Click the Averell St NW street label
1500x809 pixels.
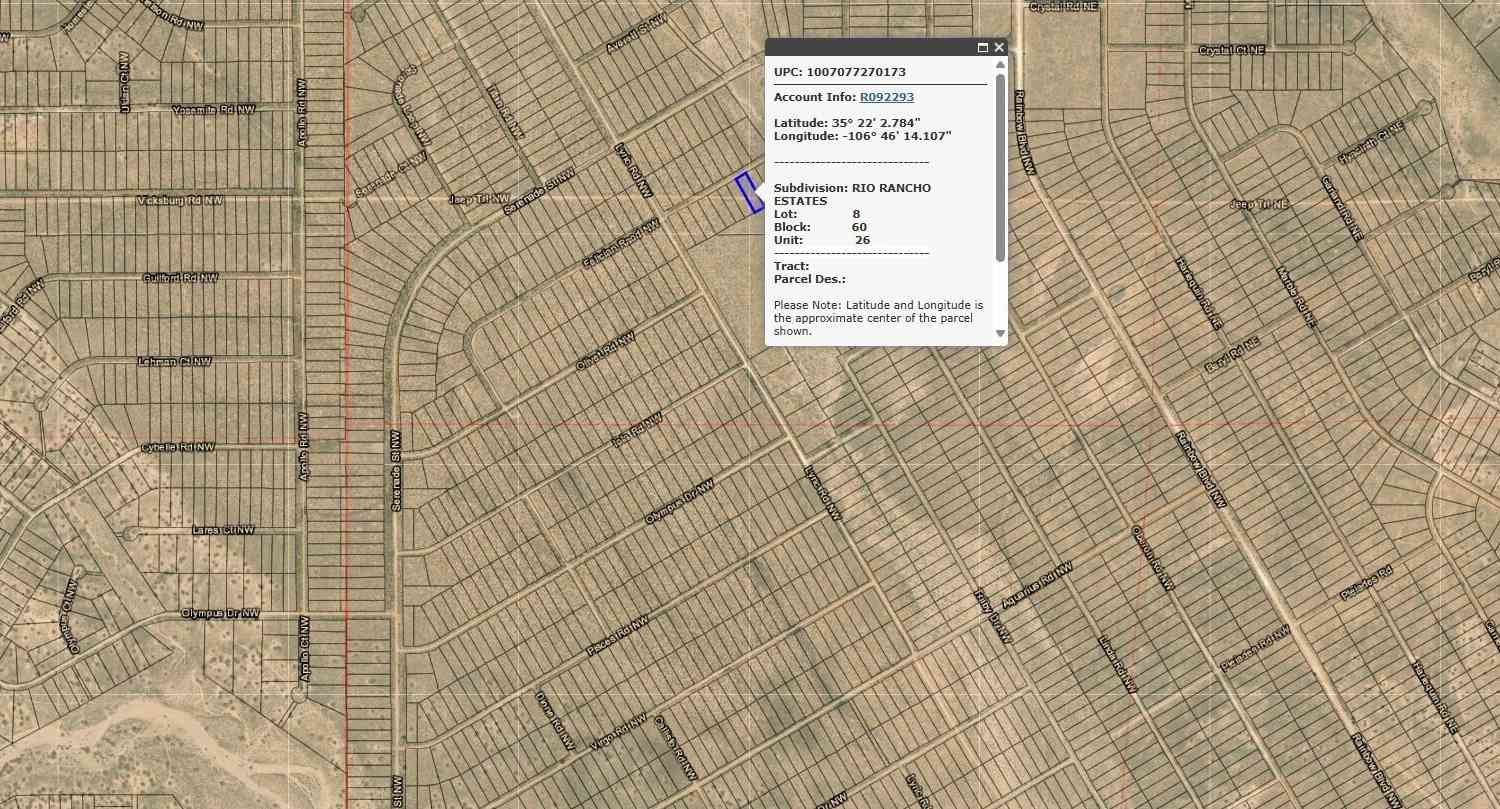(x=636, y=34)
